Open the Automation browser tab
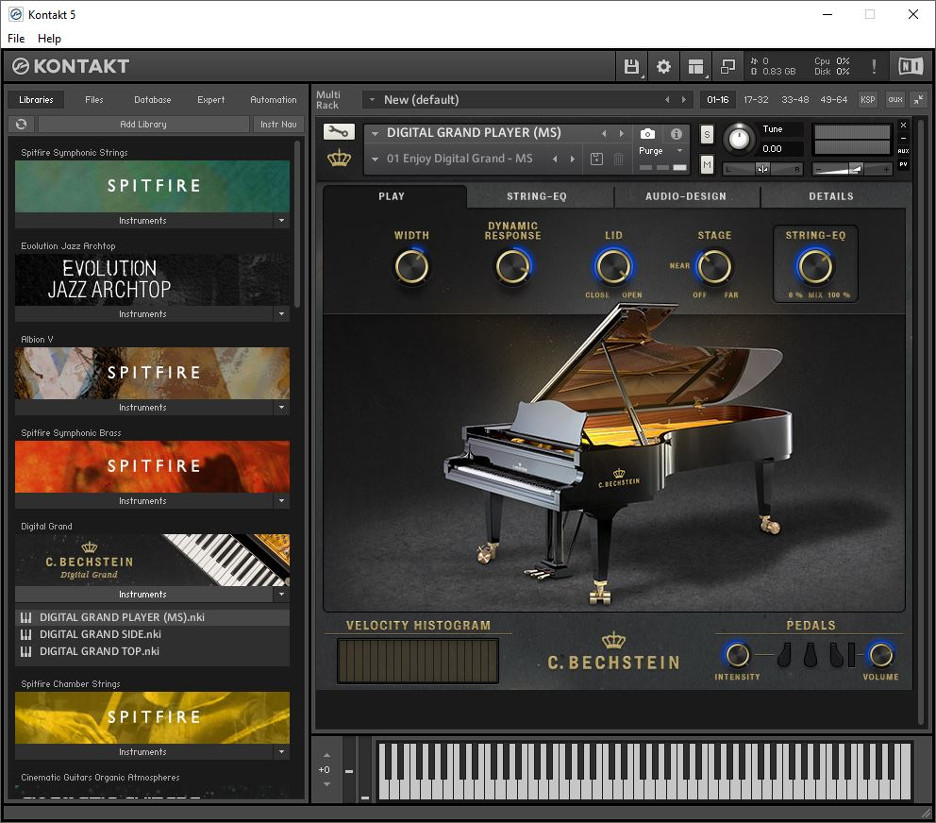Image resolution: width=936 pixels, height=823 pixels. click(x=273, y=100)
